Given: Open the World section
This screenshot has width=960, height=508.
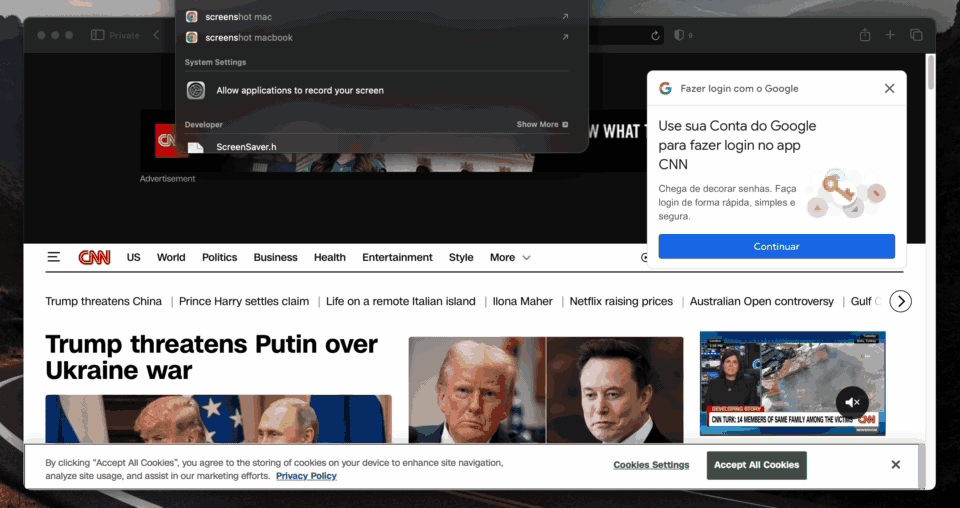Looking at the screenshot, I should pos(171,258).
